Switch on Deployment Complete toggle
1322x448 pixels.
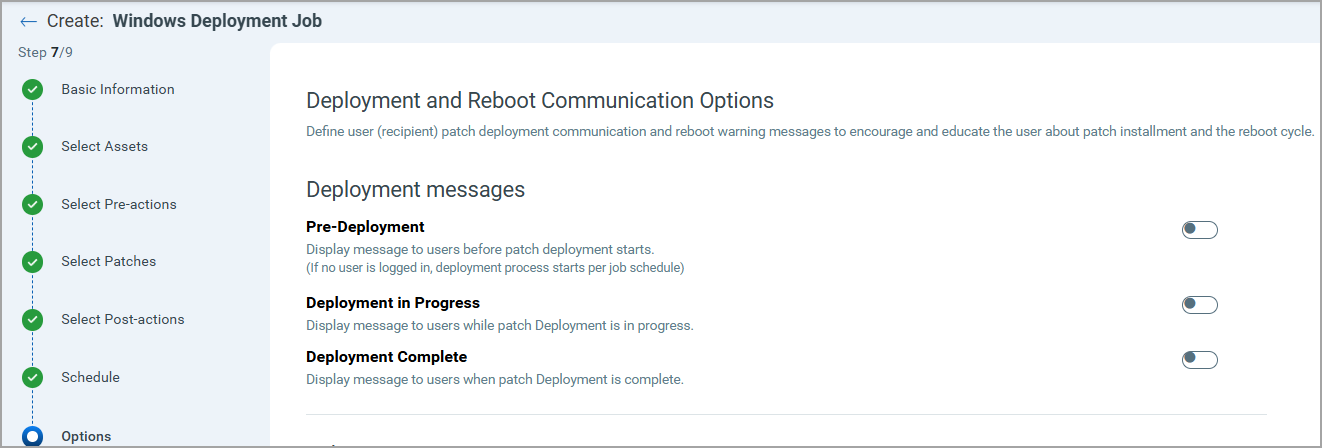pos(1199,360)
